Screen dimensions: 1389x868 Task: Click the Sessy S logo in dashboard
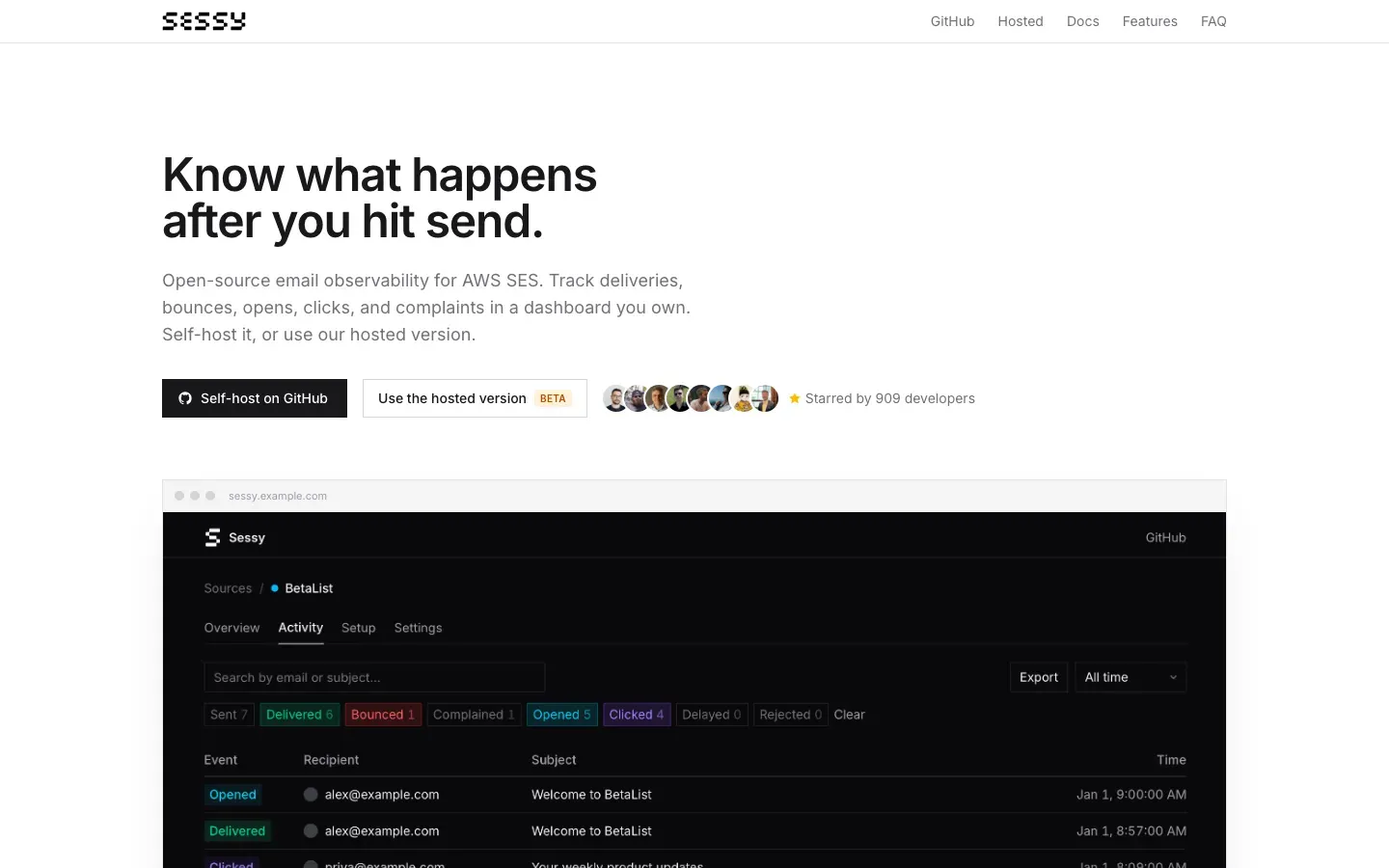coord(212,537)
